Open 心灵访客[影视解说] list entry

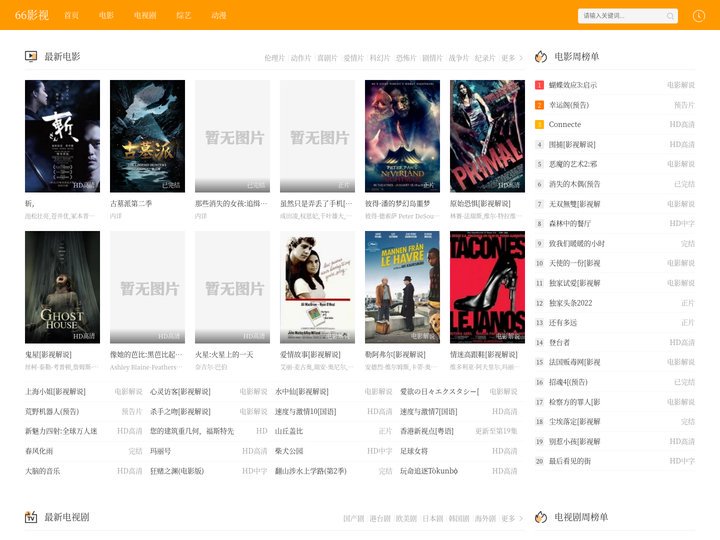tap(180, 392)
